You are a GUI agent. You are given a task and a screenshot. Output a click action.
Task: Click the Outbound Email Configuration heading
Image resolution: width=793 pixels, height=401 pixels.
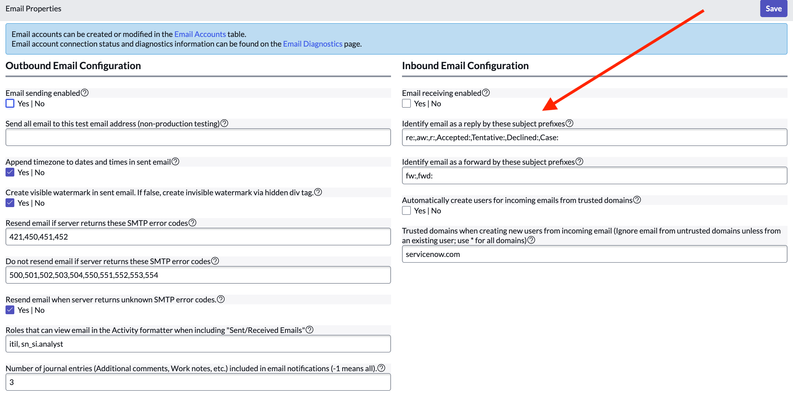tap(73, 66)
